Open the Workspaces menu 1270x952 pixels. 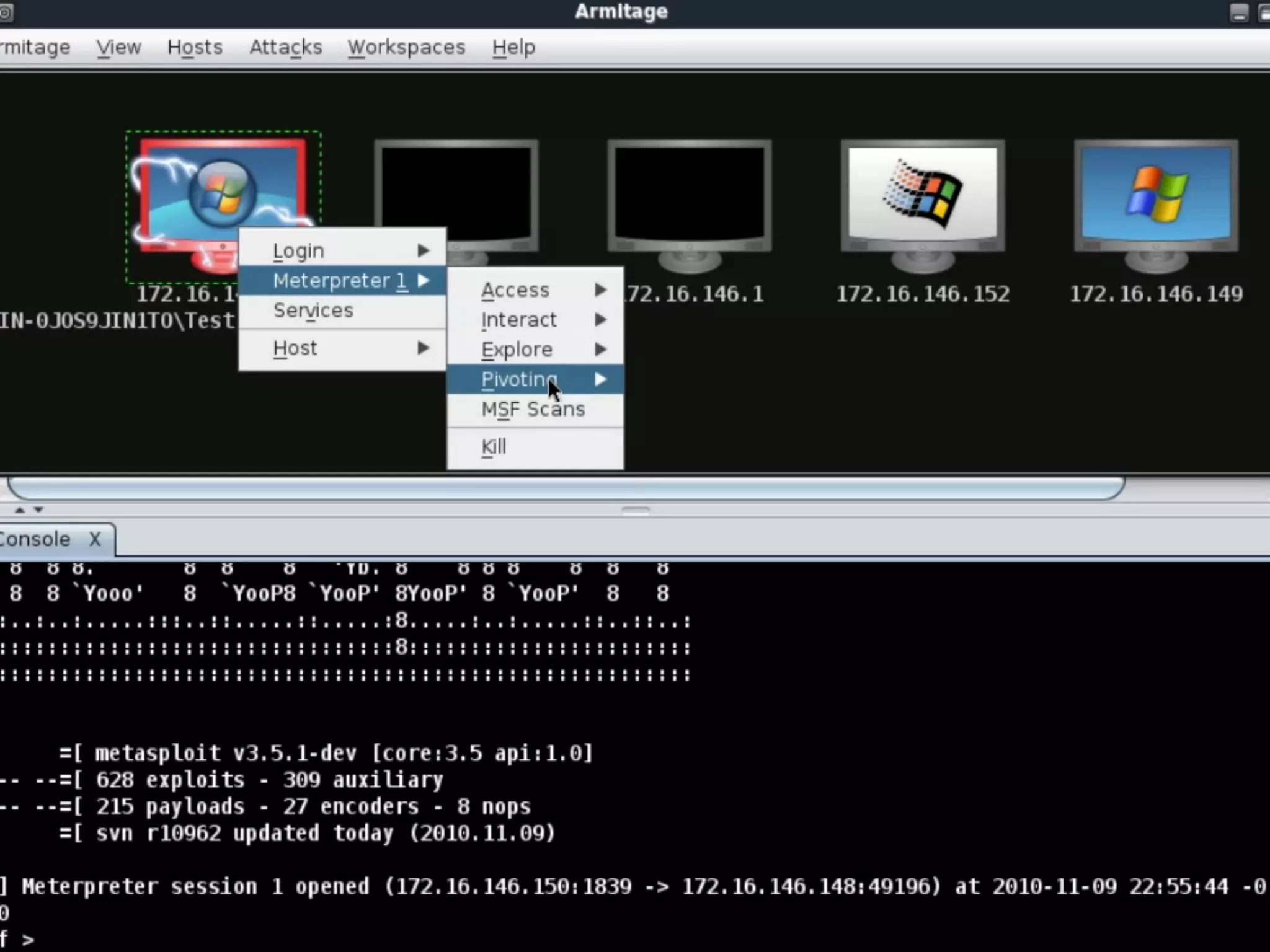click(406, 47)
